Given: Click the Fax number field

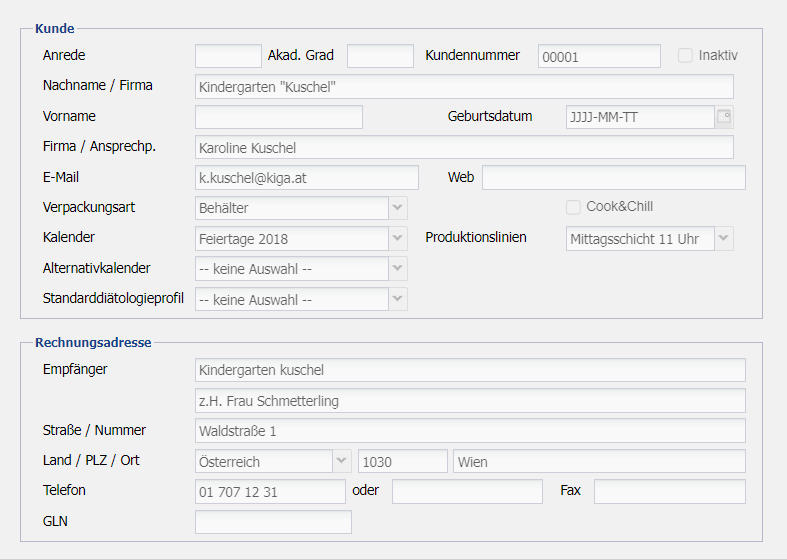Looking at the screenshot, I should click(x=669, y=491).
